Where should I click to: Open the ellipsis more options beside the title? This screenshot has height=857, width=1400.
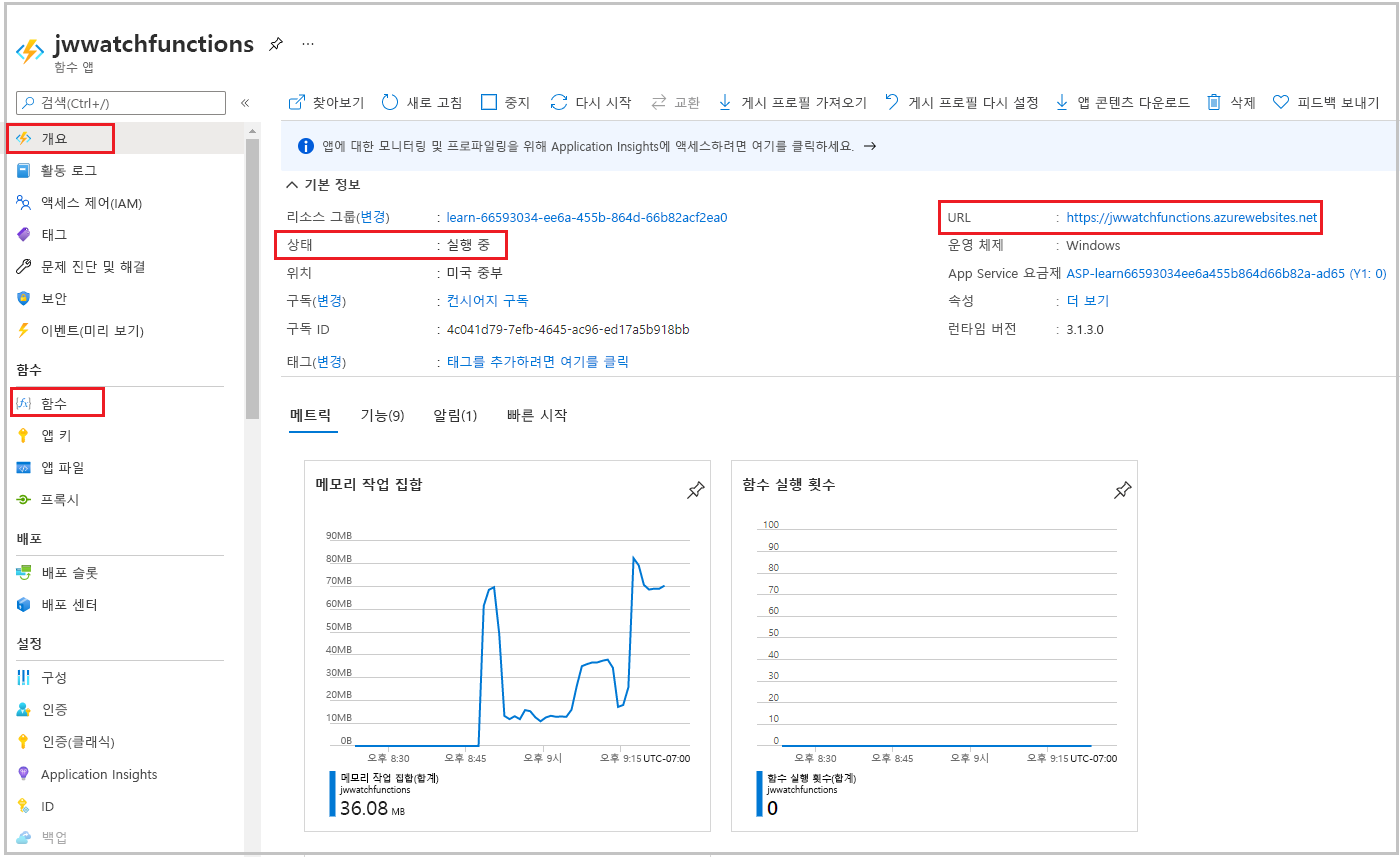pyautogui.click(x=308, y=44)
